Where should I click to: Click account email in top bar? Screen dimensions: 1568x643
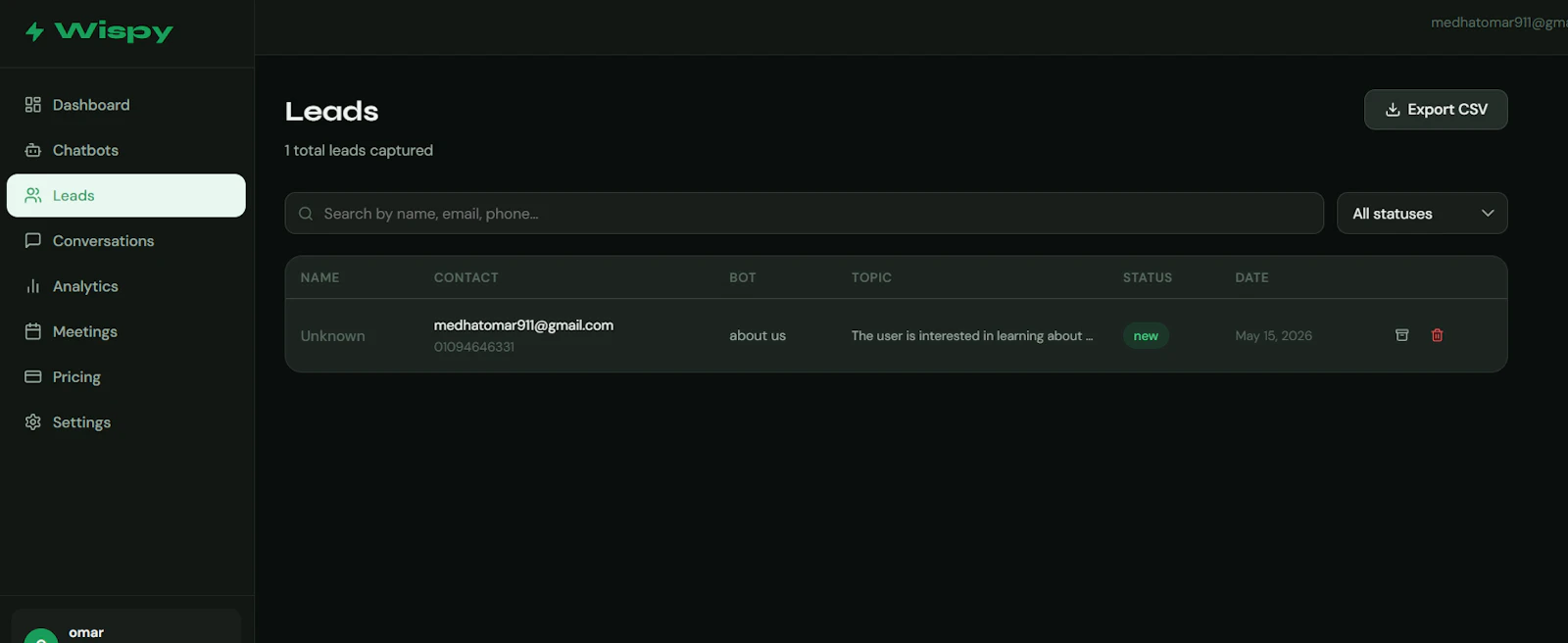coord(1498,23)
